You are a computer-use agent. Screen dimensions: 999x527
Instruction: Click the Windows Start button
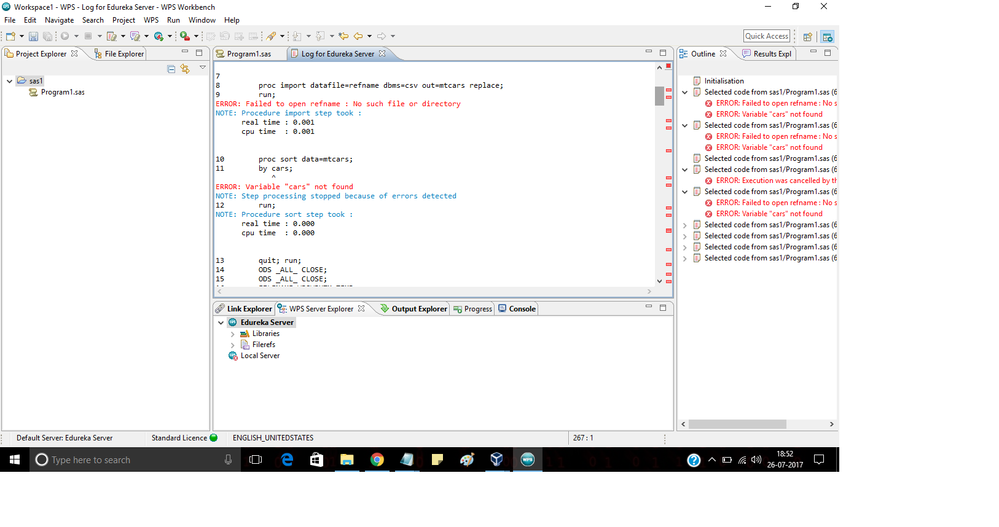click(x=15, y=459)
